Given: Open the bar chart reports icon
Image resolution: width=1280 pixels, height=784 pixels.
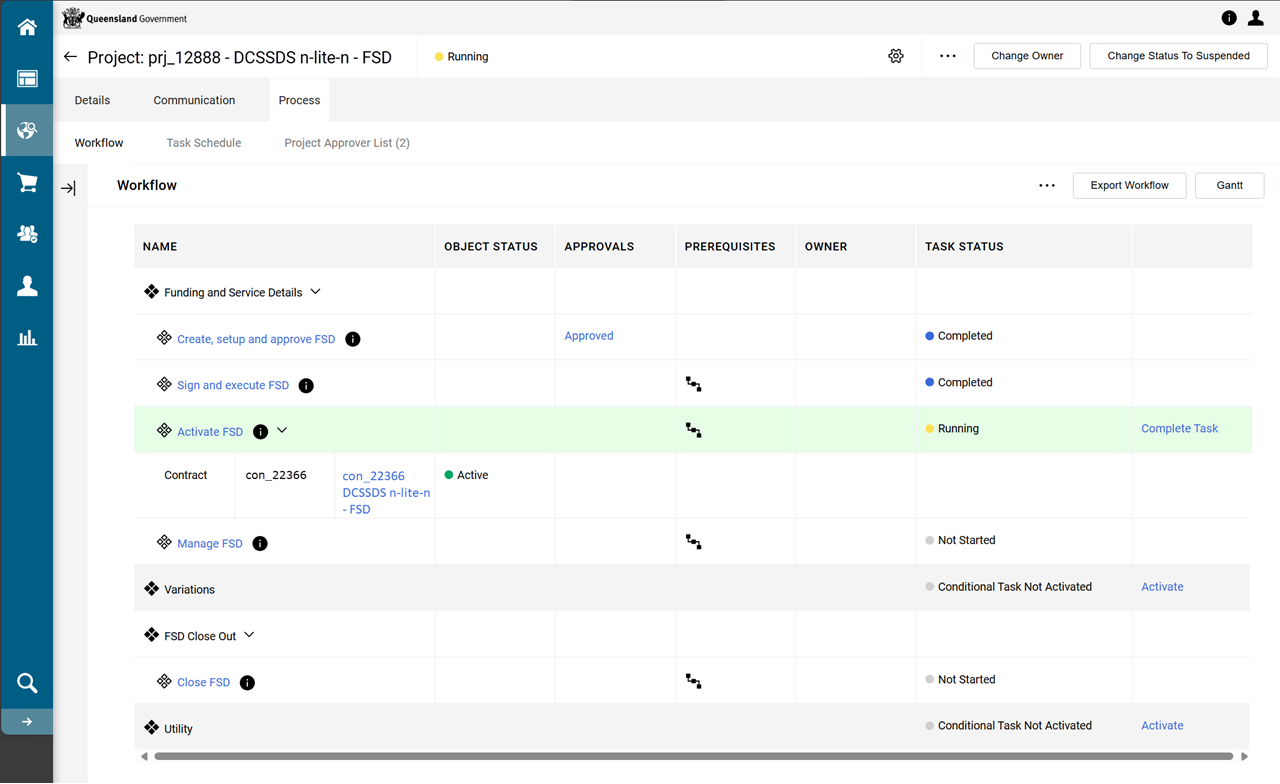Looking at the screenshot, I should [27, 338].
